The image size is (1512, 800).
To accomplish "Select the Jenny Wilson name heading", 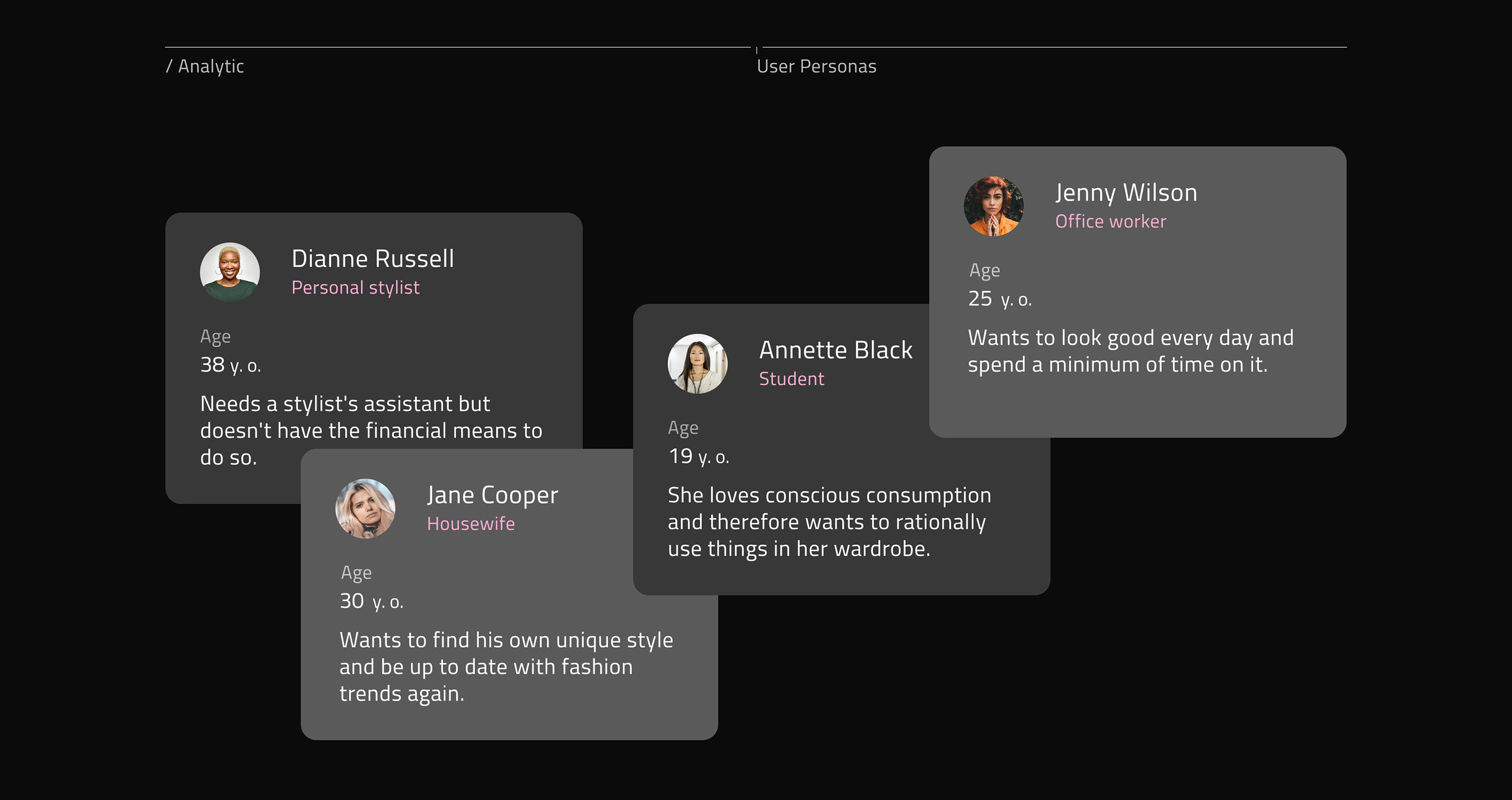I will 1126,193.
